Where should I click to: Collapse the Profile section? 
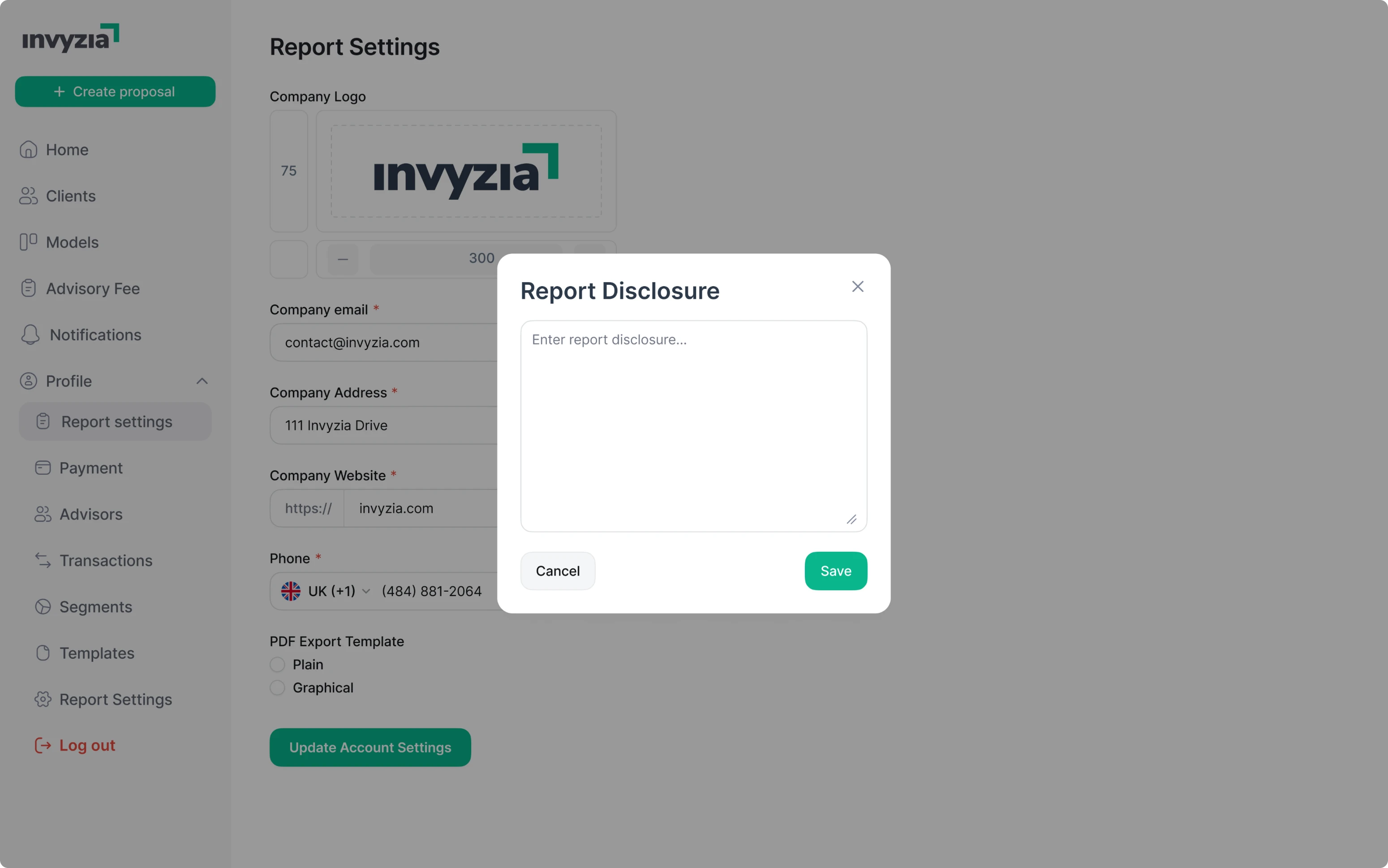(202, 381)
